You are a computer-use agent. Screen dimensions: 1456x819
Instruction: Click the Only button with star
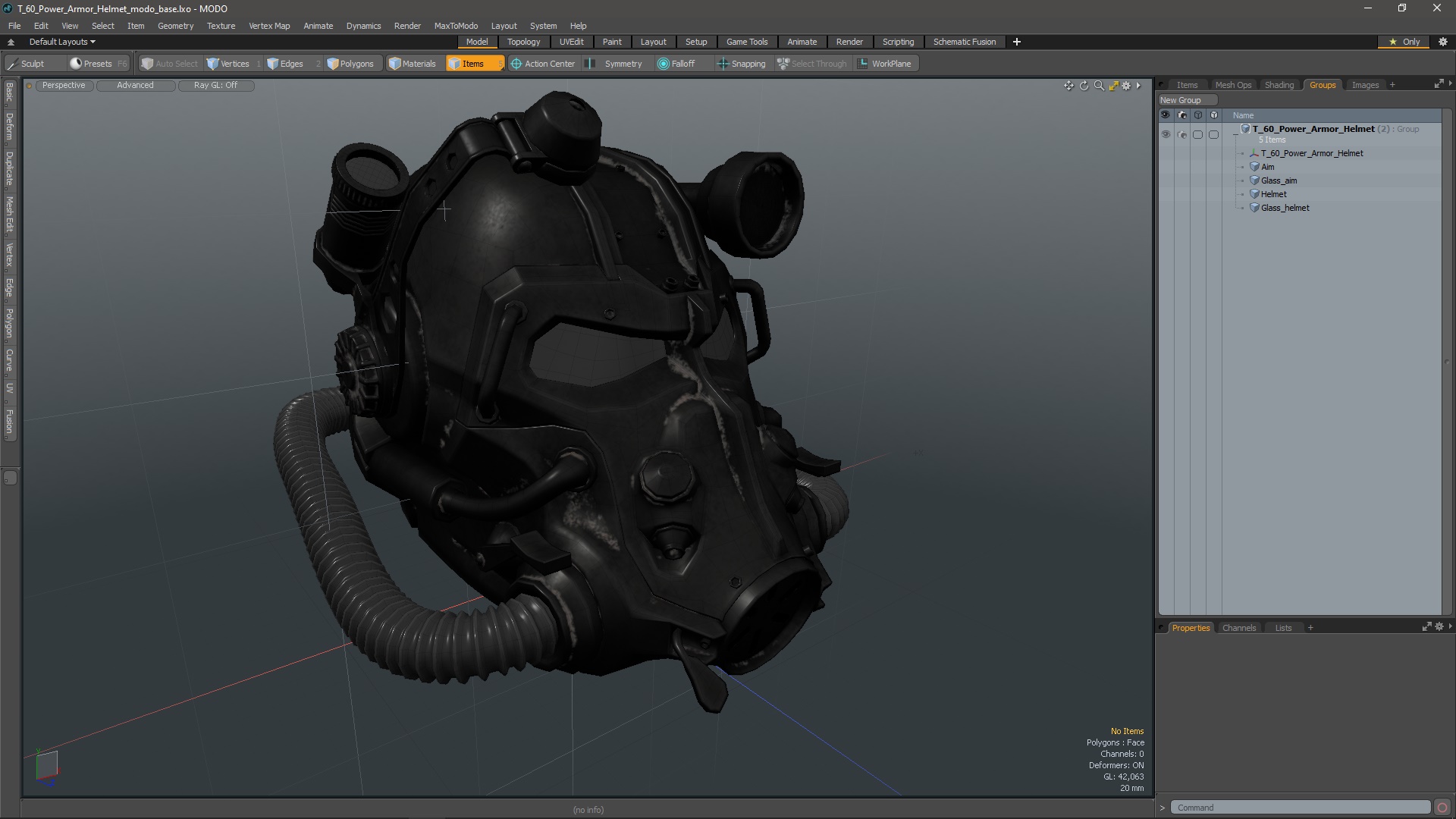click(1403, 42)
